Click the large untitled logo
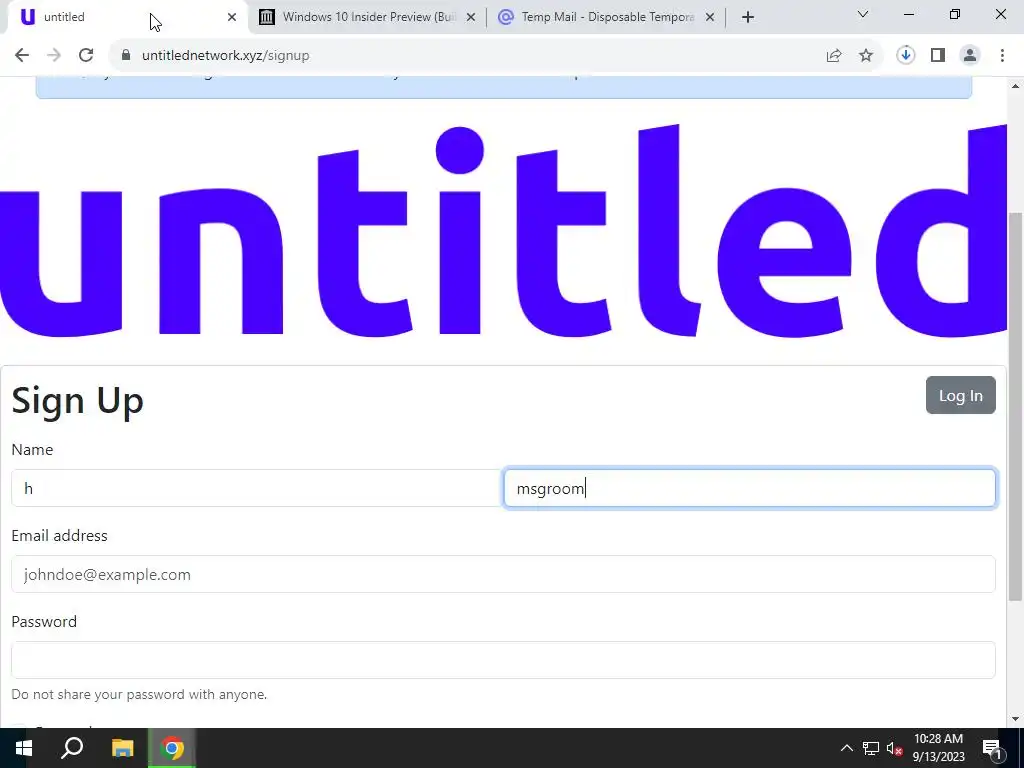 (504, 232)
